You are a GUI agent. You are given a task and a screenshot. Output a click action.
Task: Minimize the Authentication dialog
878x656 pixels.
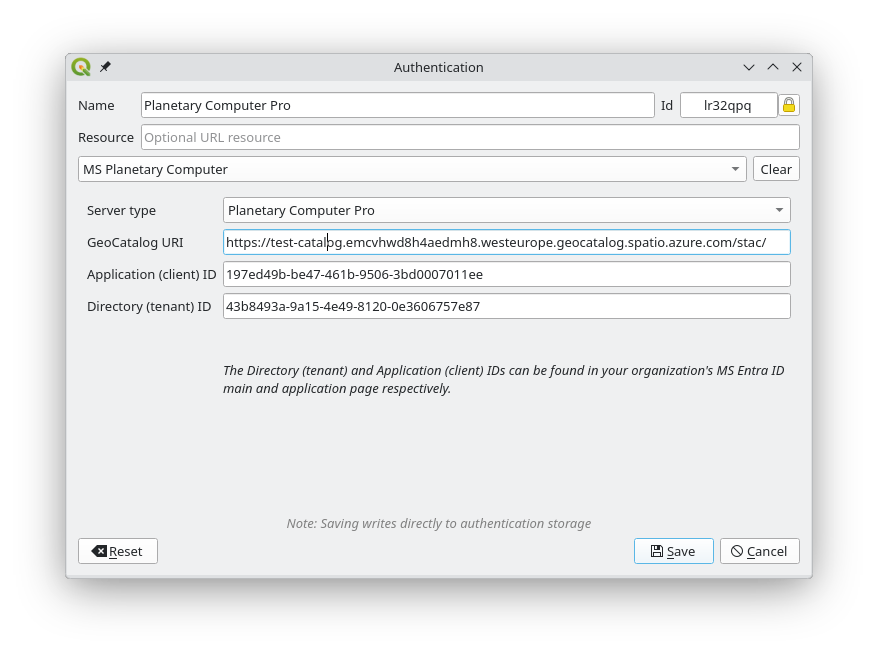(749, 67)
